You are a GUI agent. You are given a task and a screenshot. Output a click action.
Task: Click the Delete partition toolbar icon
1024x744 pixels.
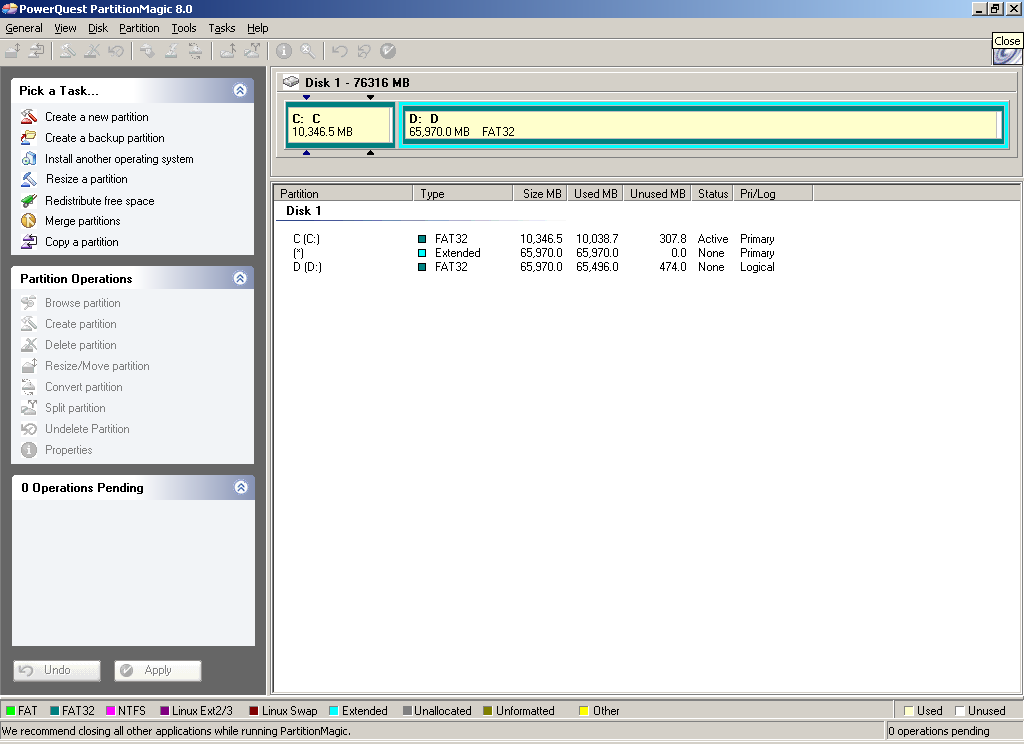click(92, 51)
